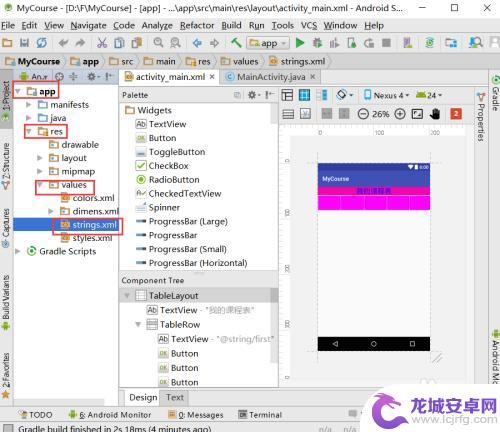Select the Design editor tab
500x432 pixels.
tap(143, 397)
